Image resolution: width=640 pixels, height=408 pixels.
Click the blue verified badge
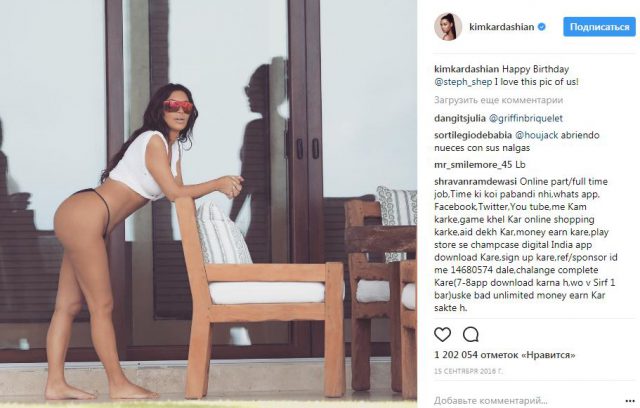tap(542, 27)
